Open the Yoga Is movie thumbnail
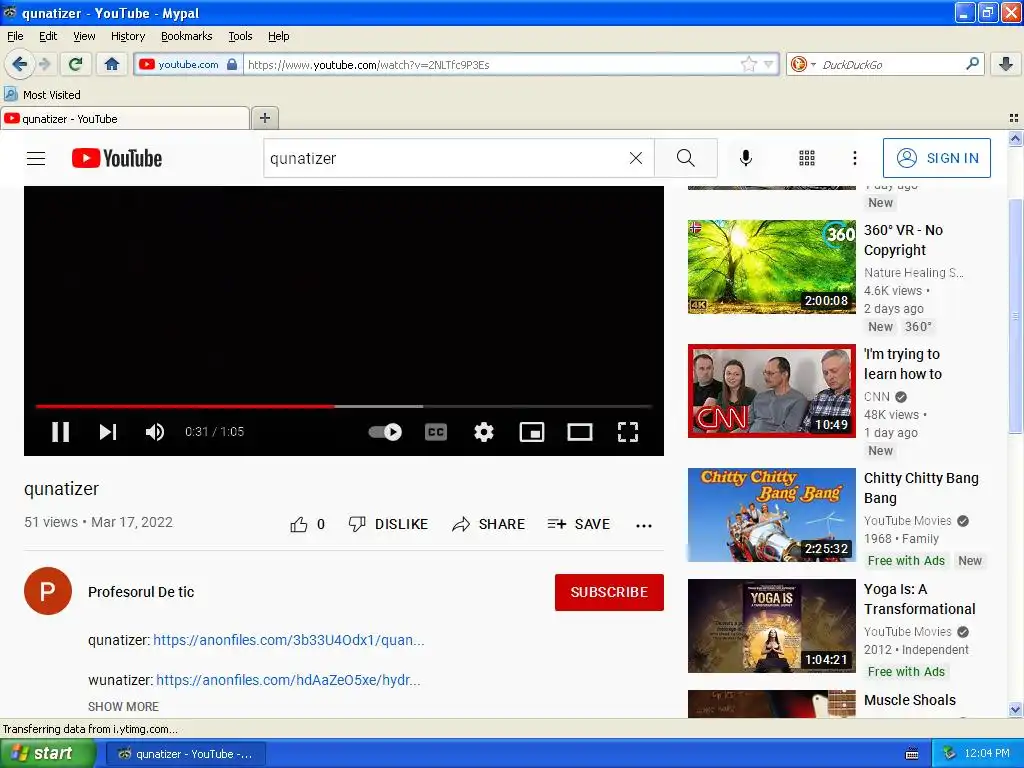Viewport: 1024px width, 768px height. (772, 626)
